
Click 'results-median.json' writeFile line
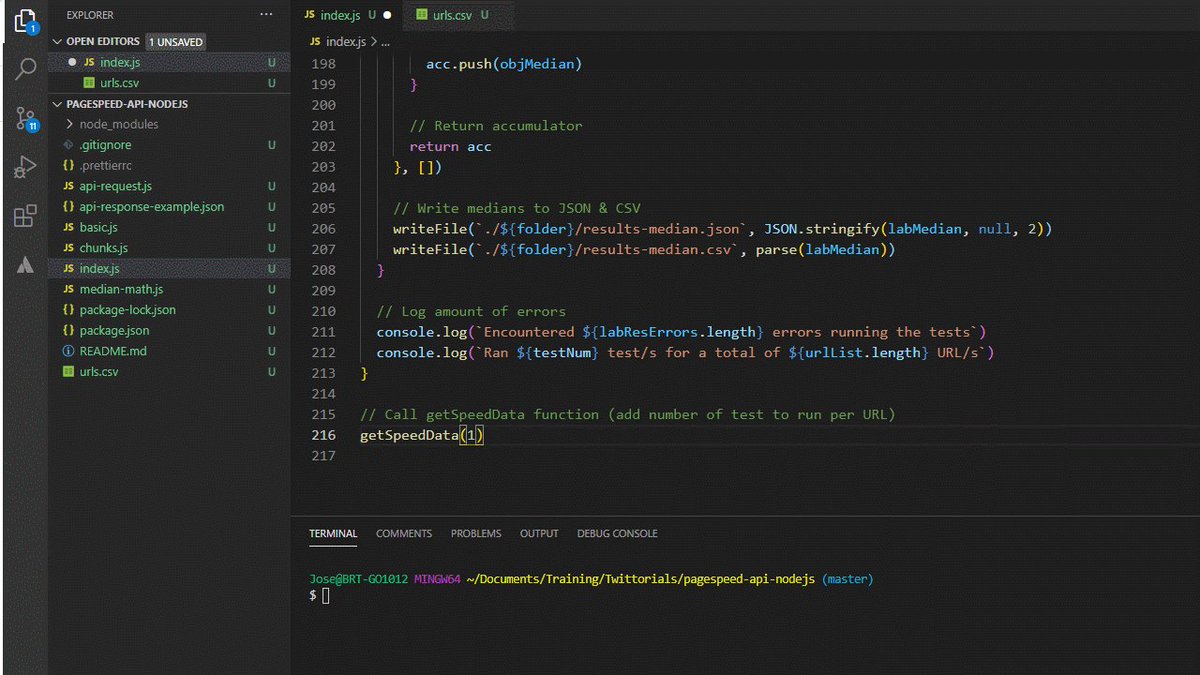pos(722,229)
